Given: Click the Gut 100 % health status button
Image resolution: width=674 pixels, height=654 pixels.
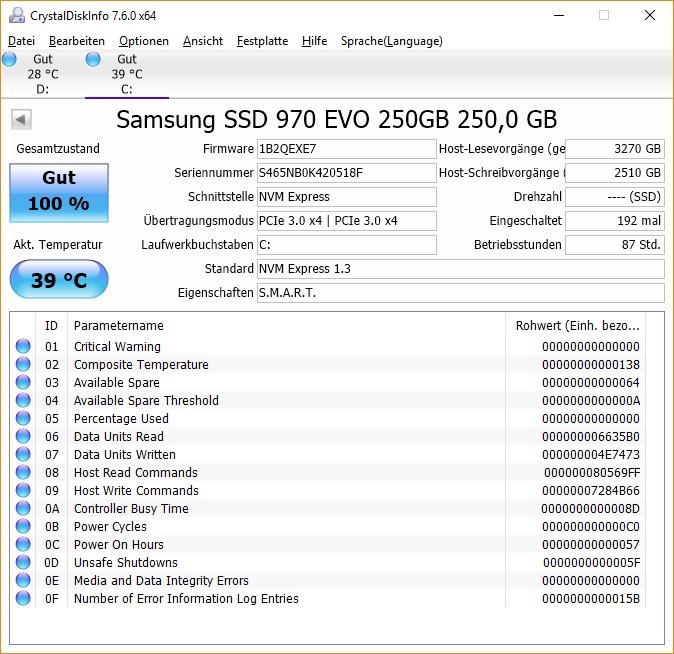Looking at the screenshot, I should [59, 193].
